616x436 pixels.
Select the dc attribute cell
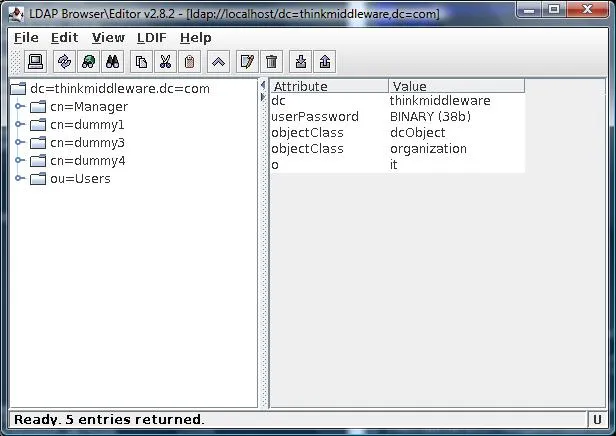[x=329, y=101]
